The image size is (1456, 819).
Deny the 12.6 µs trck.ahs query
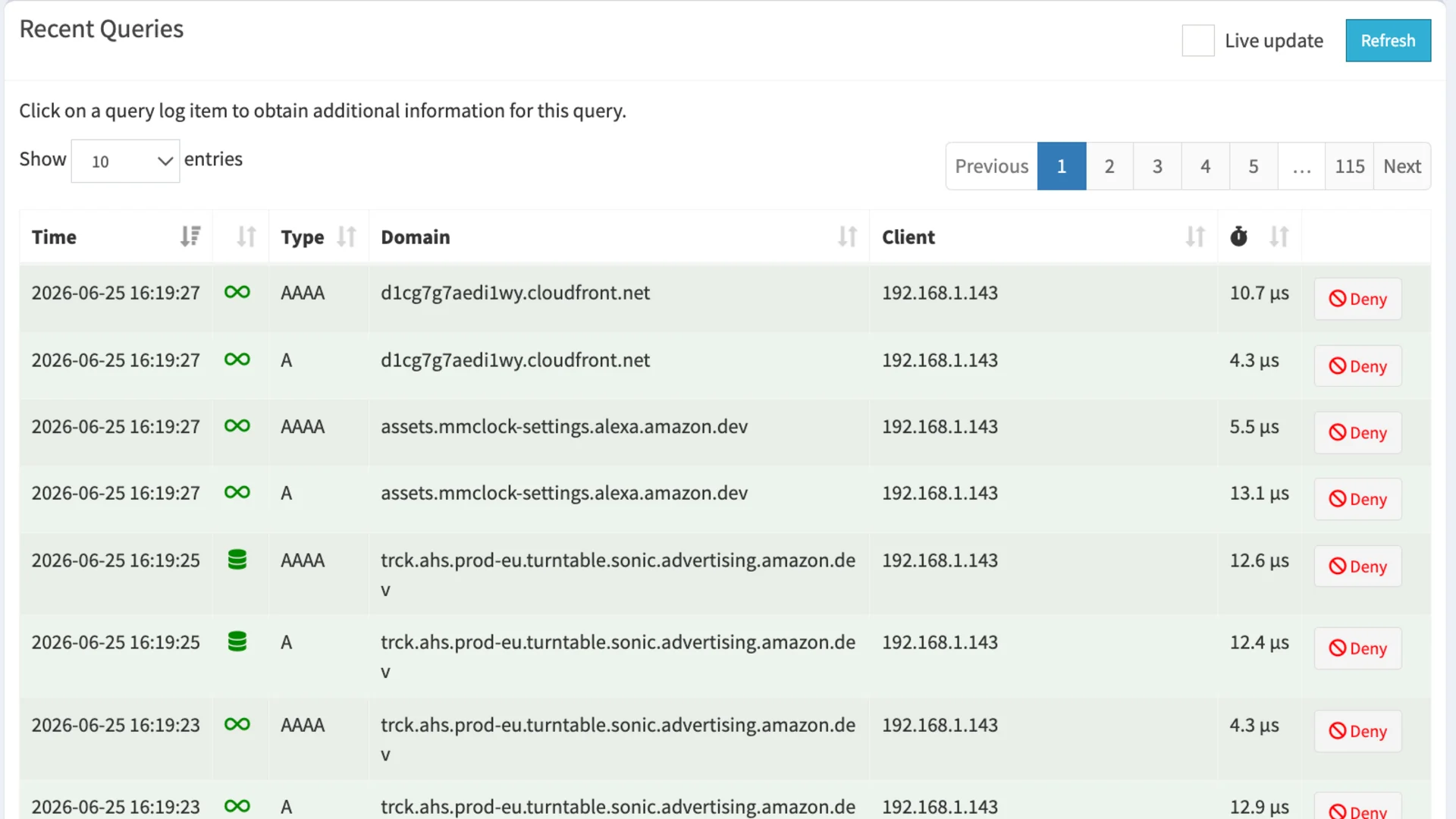pyautogui.click(x=1357, y=566)
